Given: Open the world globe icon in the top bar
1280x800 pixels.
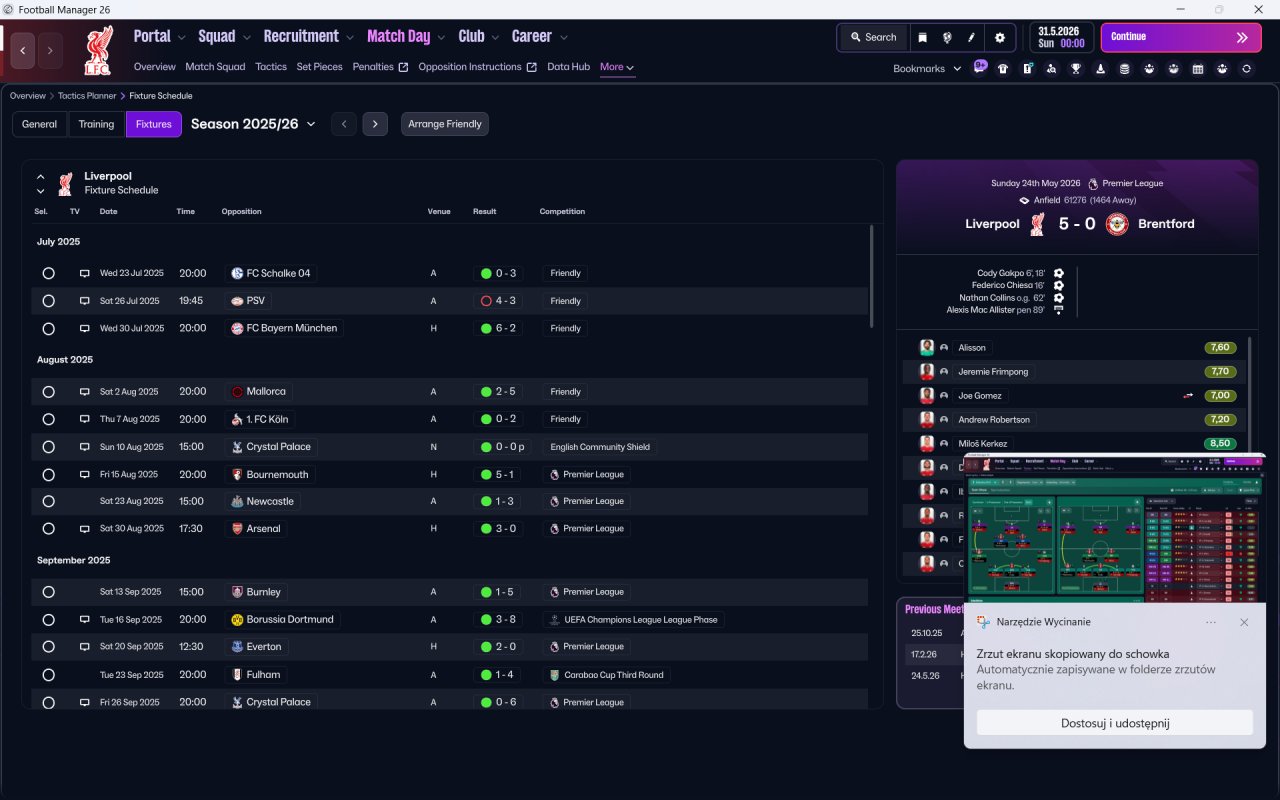Looking at the screenshot, I should coord(947,37).
